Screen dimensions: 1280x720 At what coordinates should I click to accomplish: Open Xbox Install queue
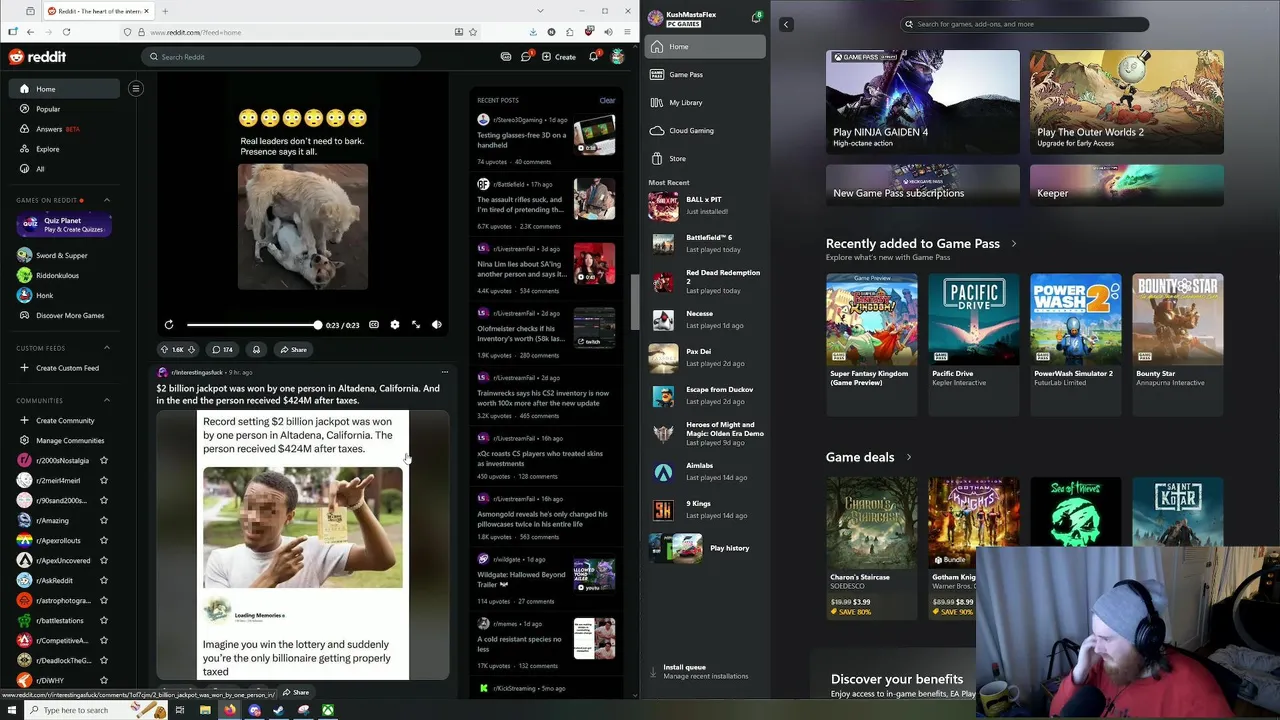tap(706, 671)
